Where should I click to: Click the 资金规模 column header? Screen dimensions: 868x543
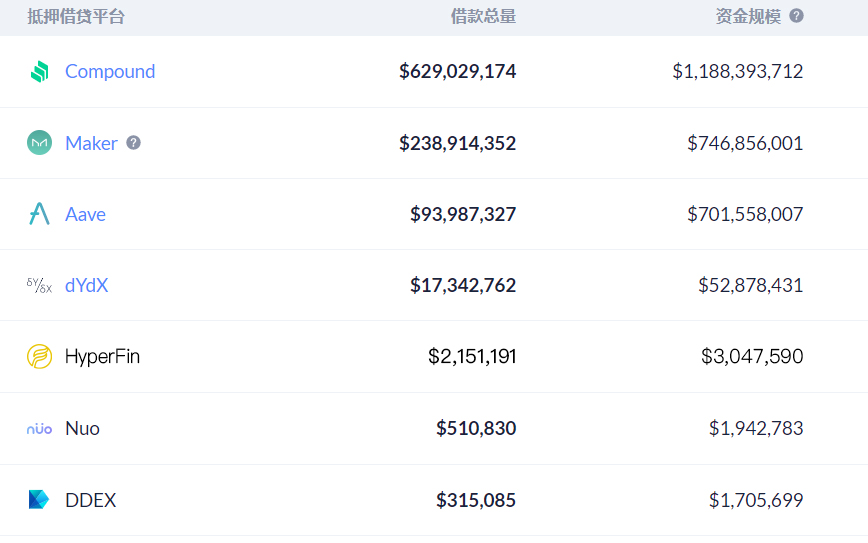tap(748, 16)
